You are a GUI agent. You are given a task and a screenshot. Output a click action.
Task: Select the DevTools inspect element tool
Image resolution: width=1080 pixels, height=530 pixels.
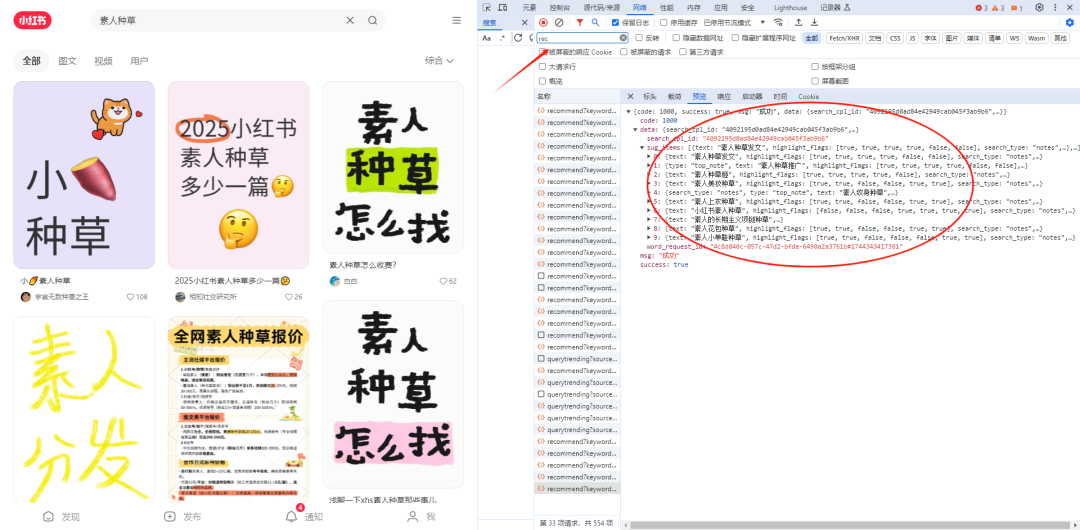click(x=487, y=8)
